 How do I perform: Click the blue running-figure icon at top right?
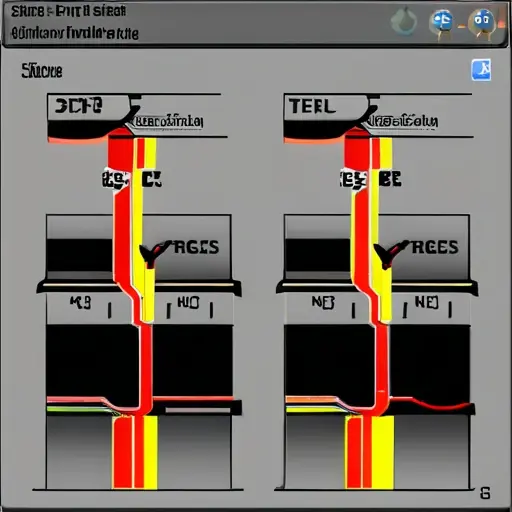(481, 70)
